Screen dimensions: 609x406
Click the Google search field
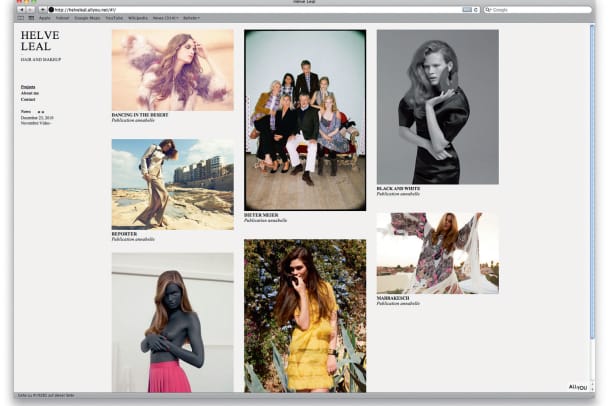538,10
